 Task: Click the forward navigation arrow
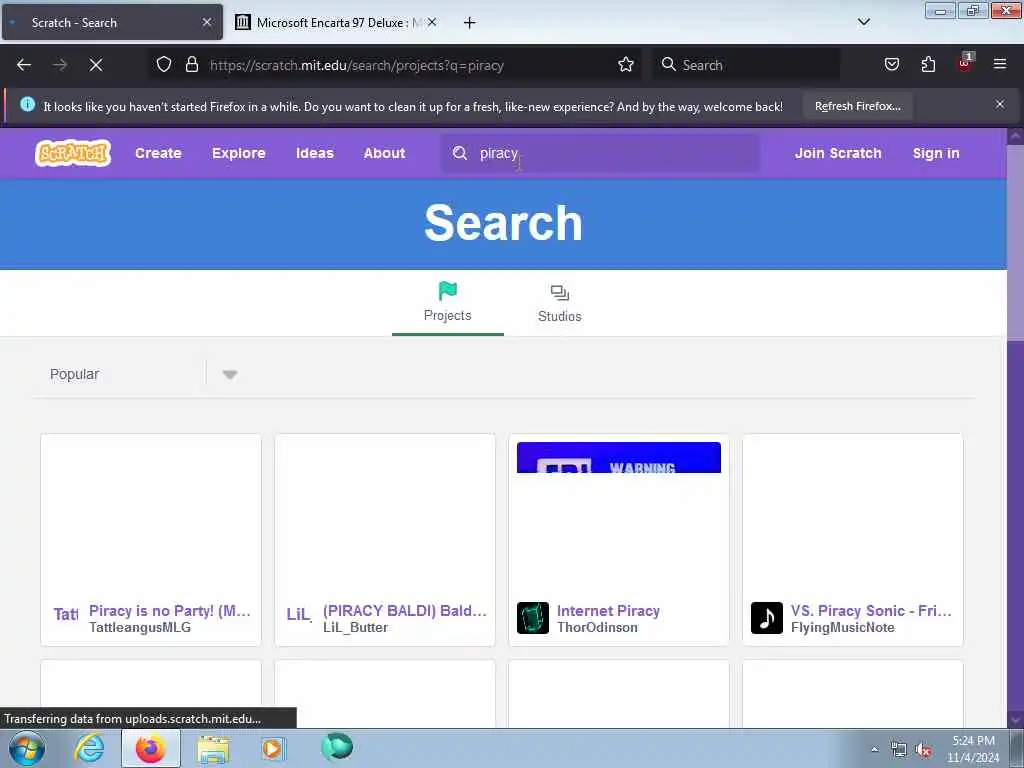point(59,65)
